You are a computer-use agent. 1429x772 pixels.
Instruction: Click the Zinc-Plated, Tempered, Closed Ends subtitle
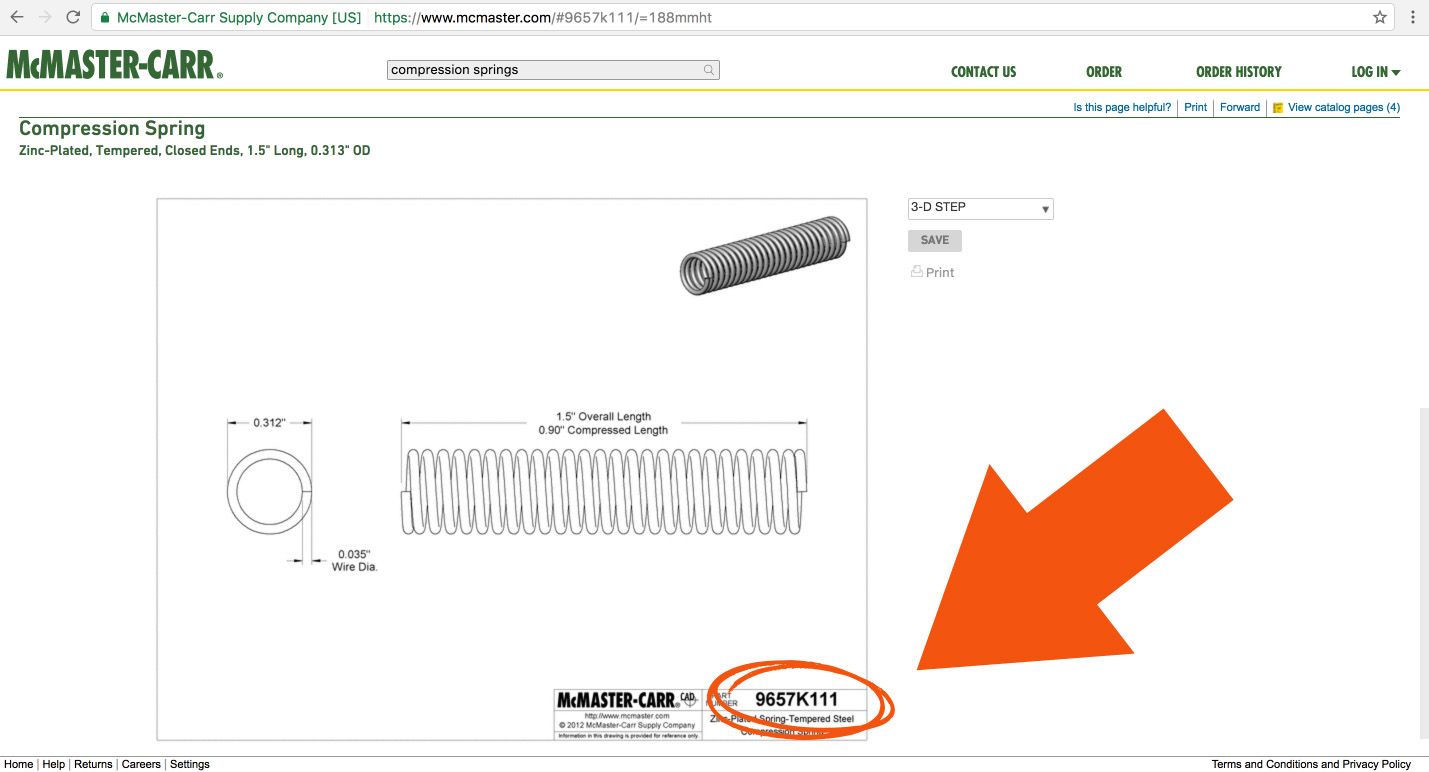[195, 151]
